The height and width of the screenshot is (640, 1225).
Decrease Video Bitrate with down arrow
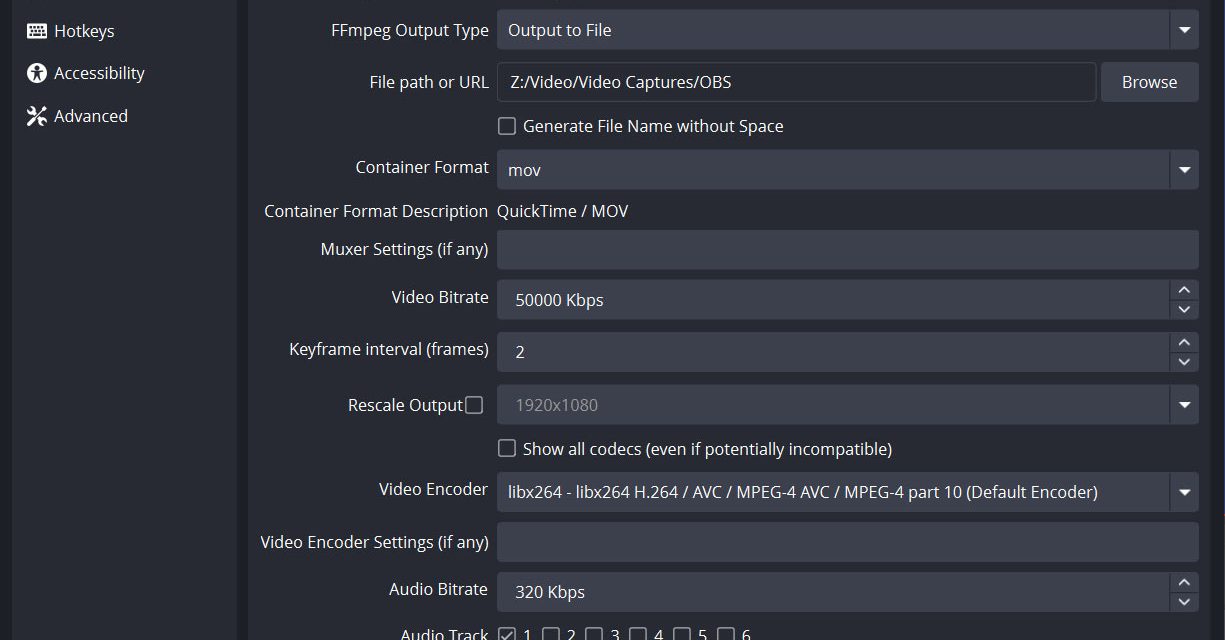click(1184, 310)
